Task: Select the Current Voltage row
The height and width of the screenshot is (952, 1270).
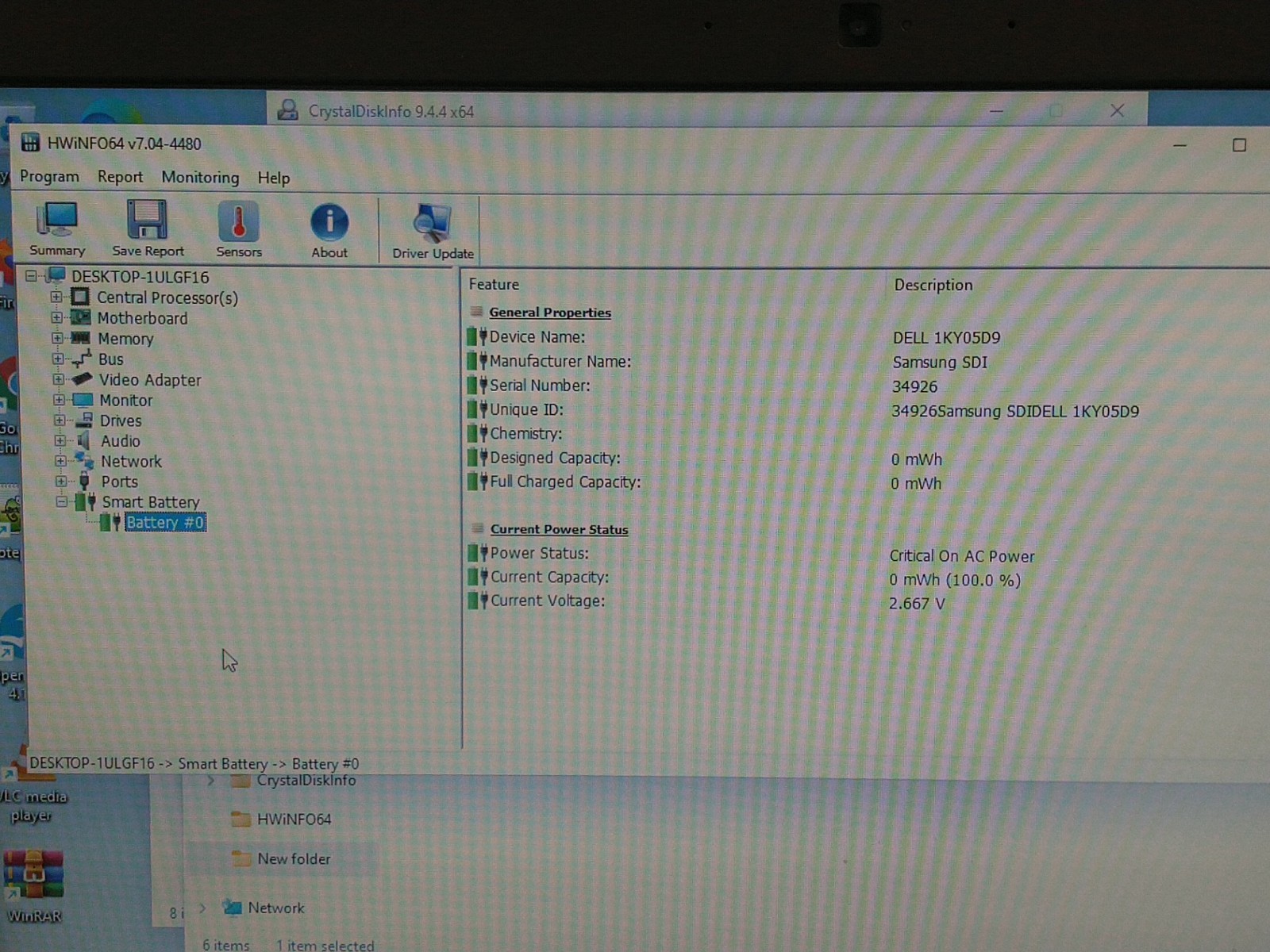Action: pyautogui.click(x=707, y=602)
